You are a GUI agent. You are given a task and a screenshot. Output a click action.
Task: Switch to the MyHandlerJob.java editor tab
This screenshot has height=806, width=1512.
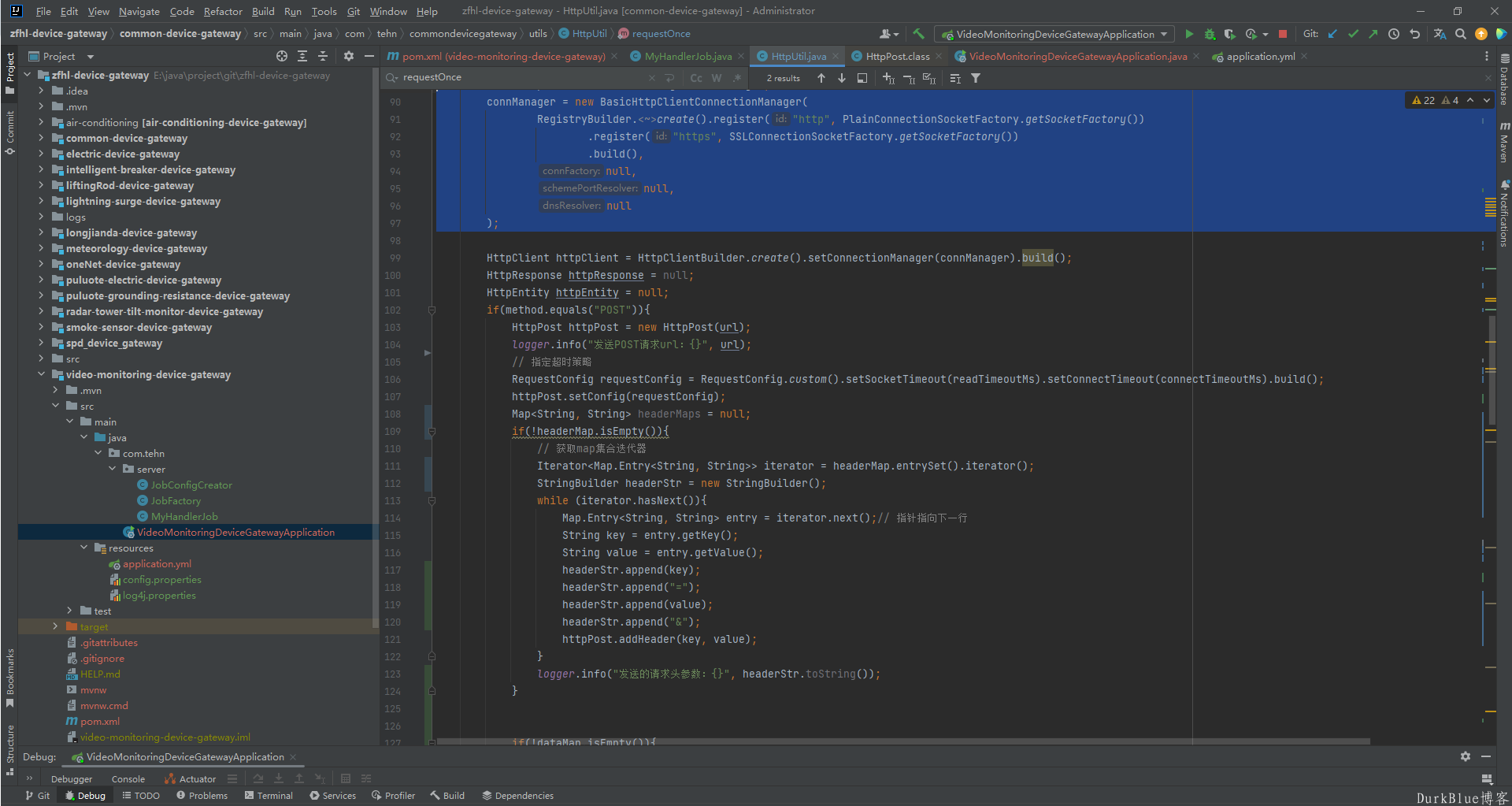coord(687,56)
